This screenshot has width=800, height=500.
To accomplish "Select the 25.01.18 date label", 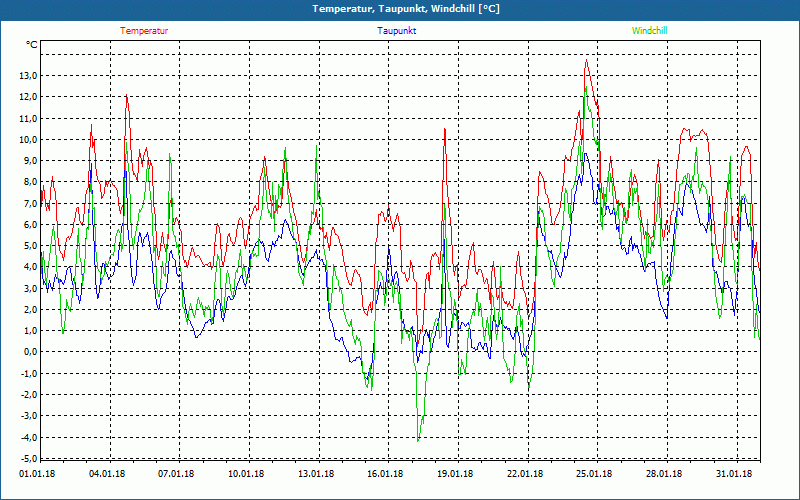I will pyautogui.click(x=594, y=475).
